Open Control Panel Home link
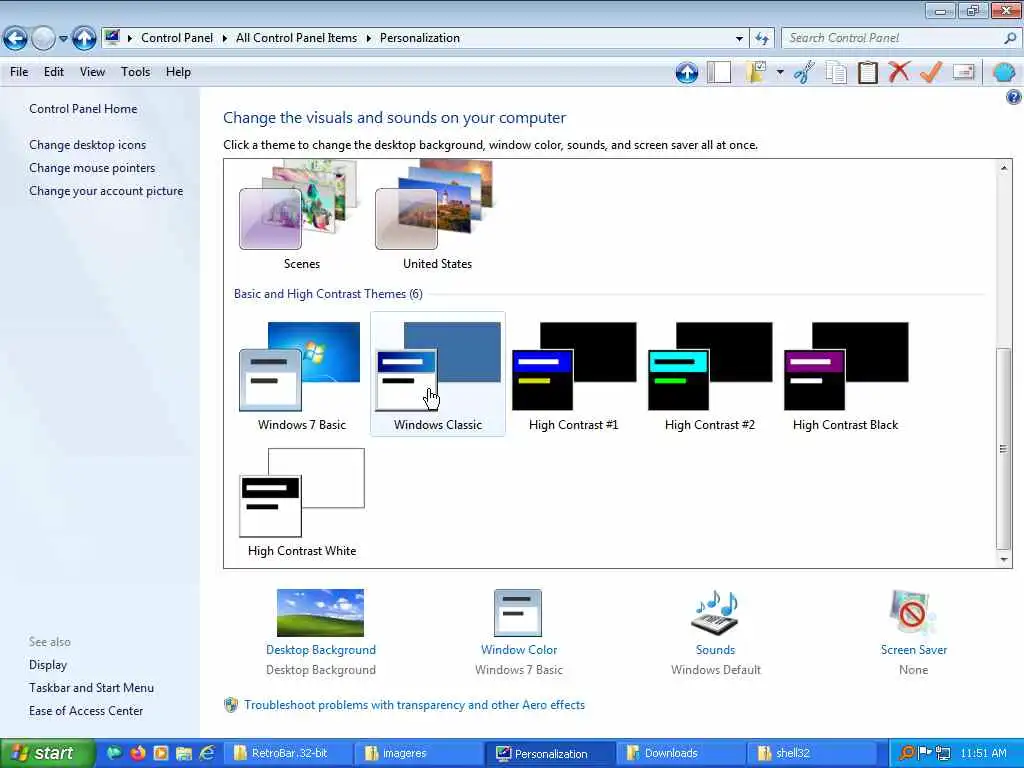This screenshot has height=768, width=1024. [83, 109]
